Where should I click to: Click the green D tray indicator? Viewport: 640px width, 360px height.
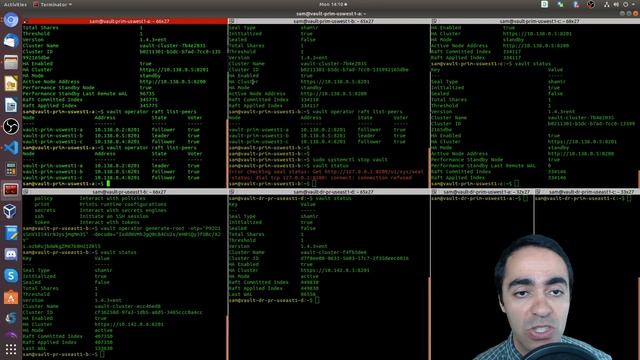point(544,4)
